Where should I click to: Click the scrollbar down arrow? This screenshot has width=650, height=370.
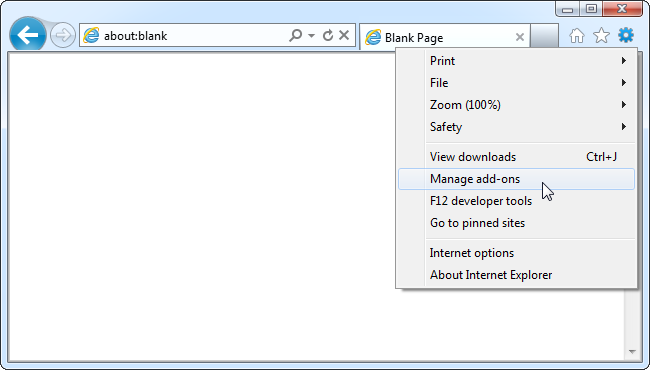click(x=632, y=352)
